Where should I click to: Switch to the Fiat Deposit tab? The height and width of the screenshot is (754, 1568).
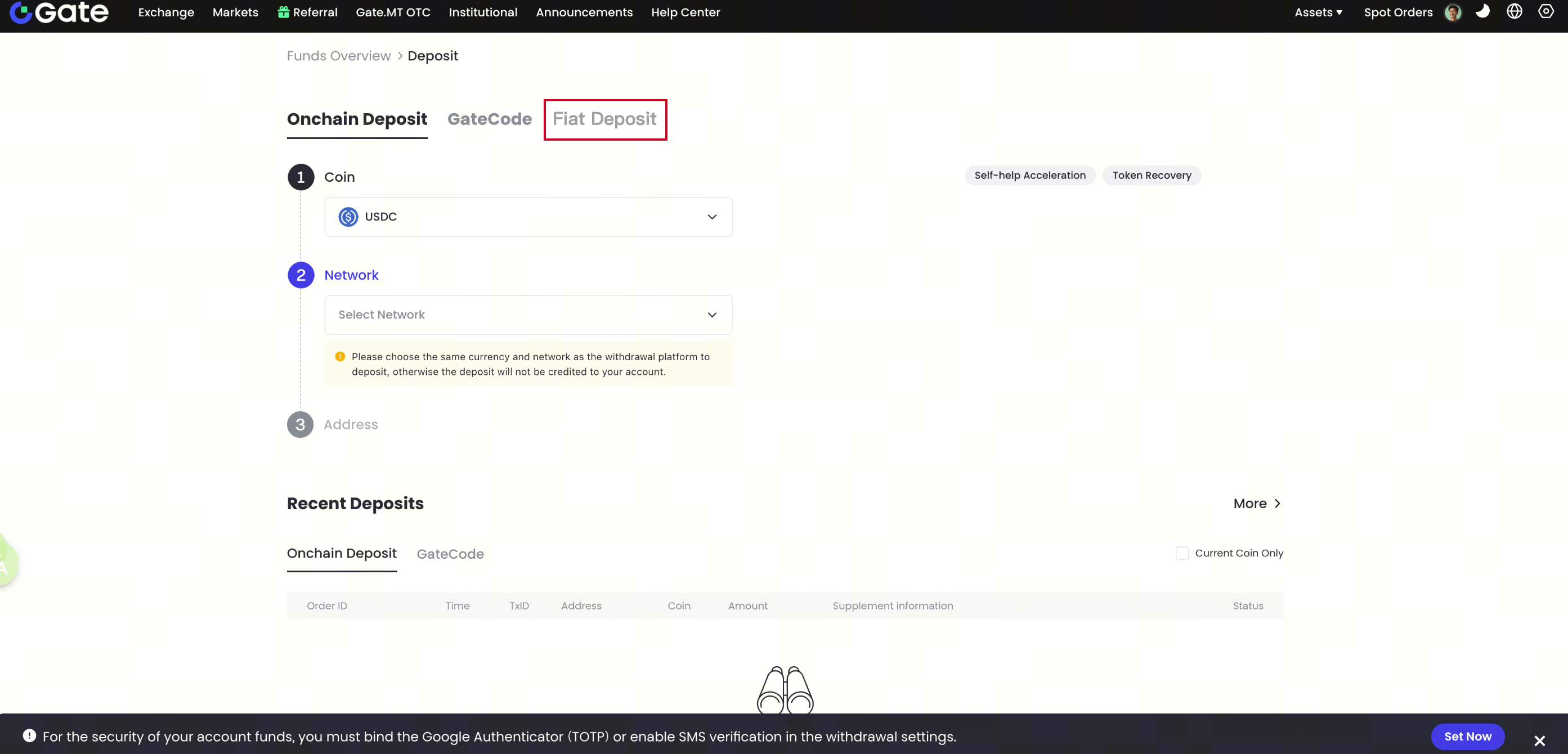604,119
